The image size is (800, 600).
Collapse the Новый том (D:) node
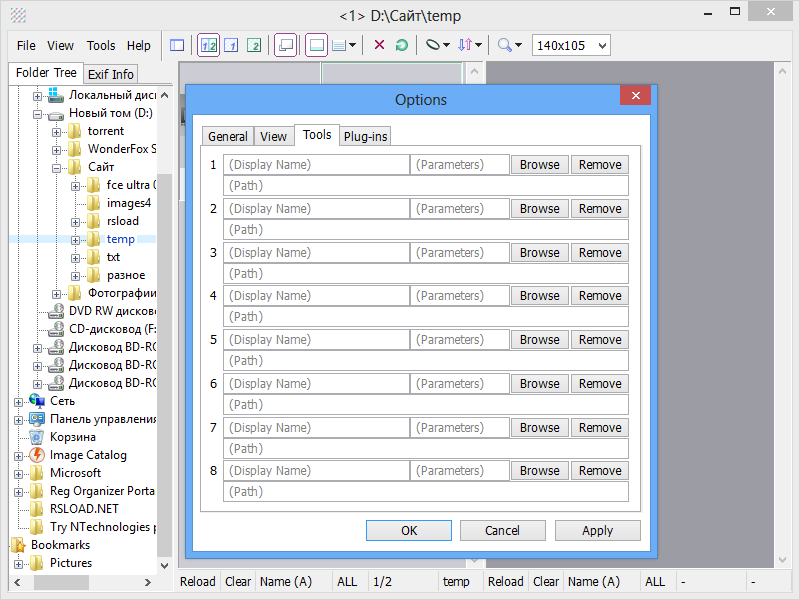click(37, 114)
